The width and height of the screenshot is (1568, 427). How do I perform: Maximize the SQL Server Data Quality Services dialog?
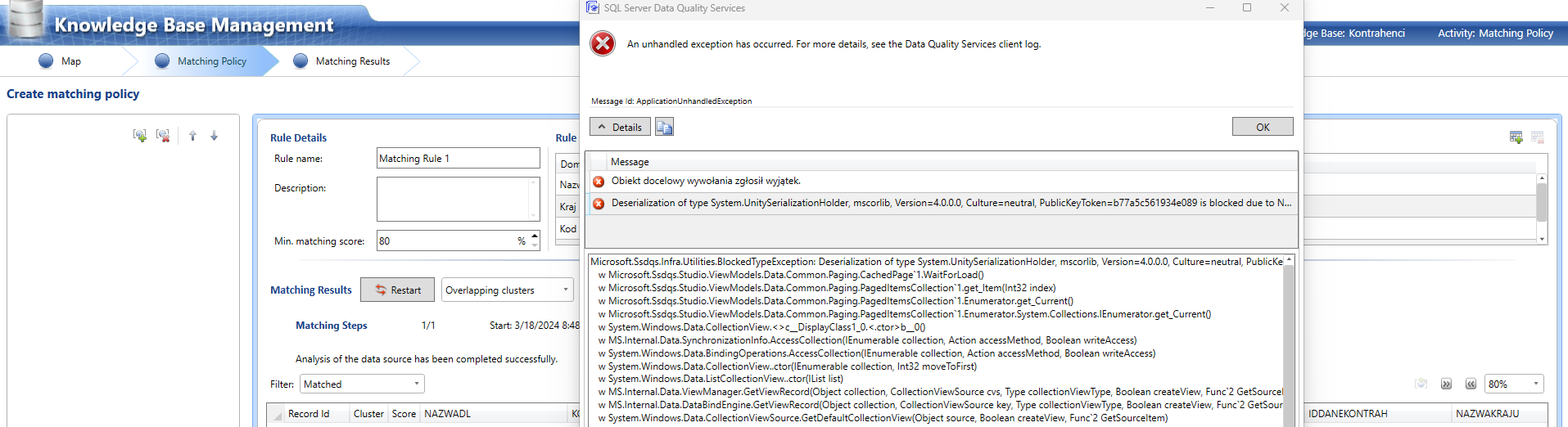[1247, 7]
